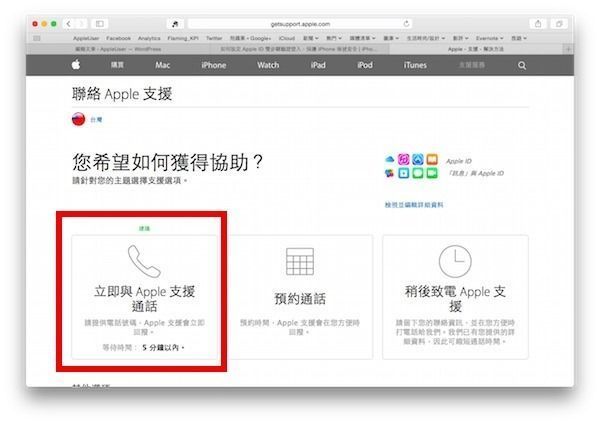Show the Safari sidebar
The height and width of the screenshot is (424, 600).
click(x=99, y=24)
